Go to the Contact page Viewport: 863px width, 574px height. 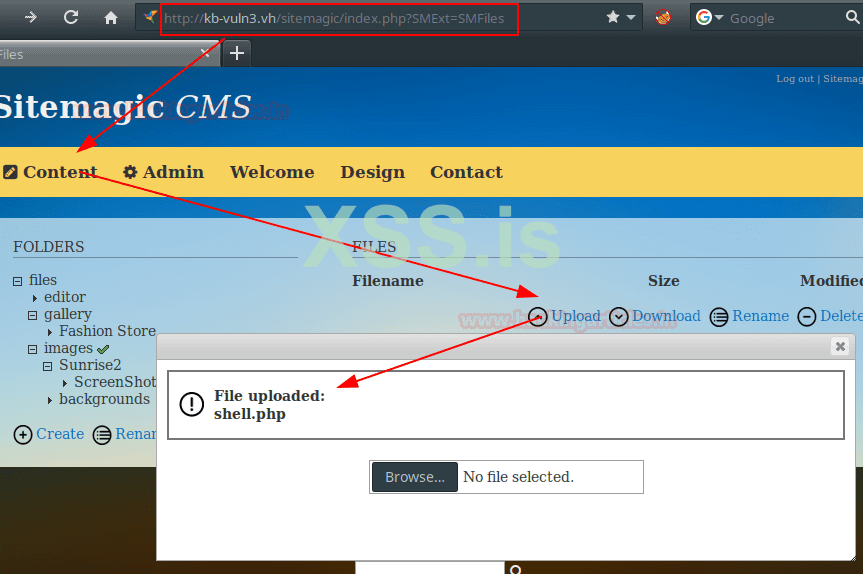click(466, 172)
